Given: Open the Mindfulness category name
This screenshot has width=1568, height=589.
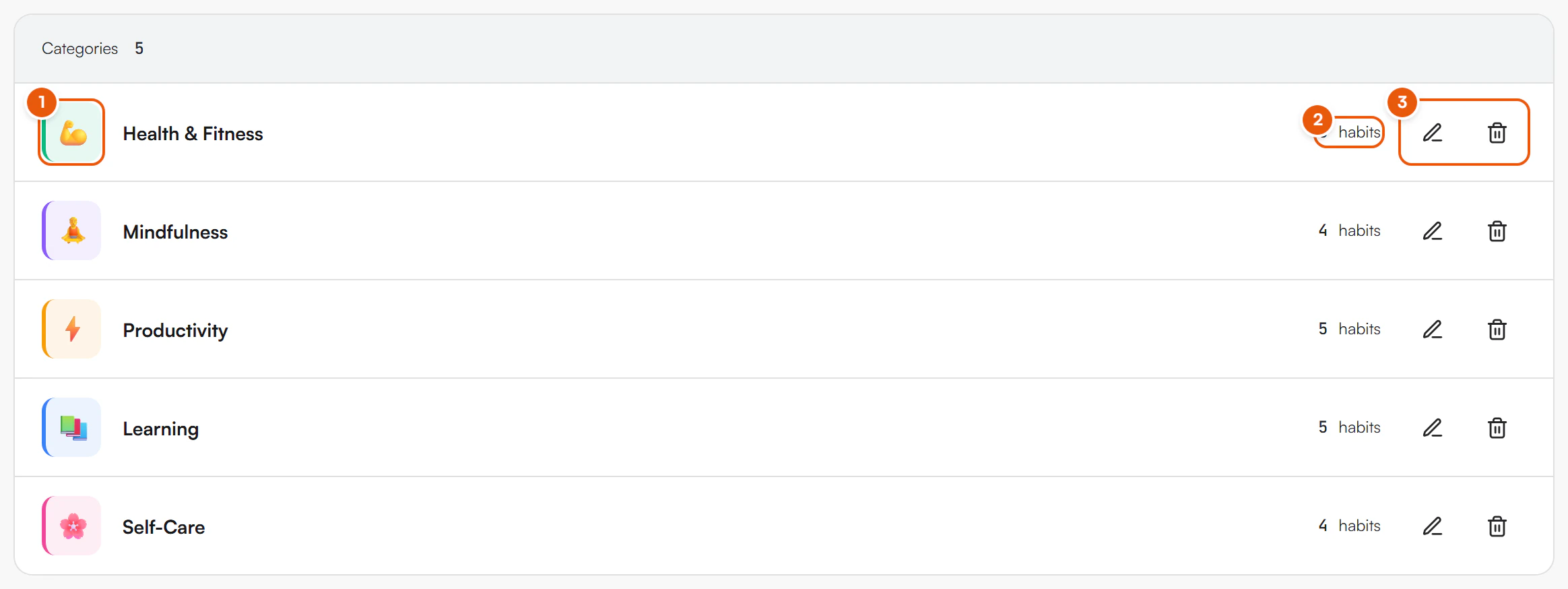Looking at the screenshot, I should [175, 232].
